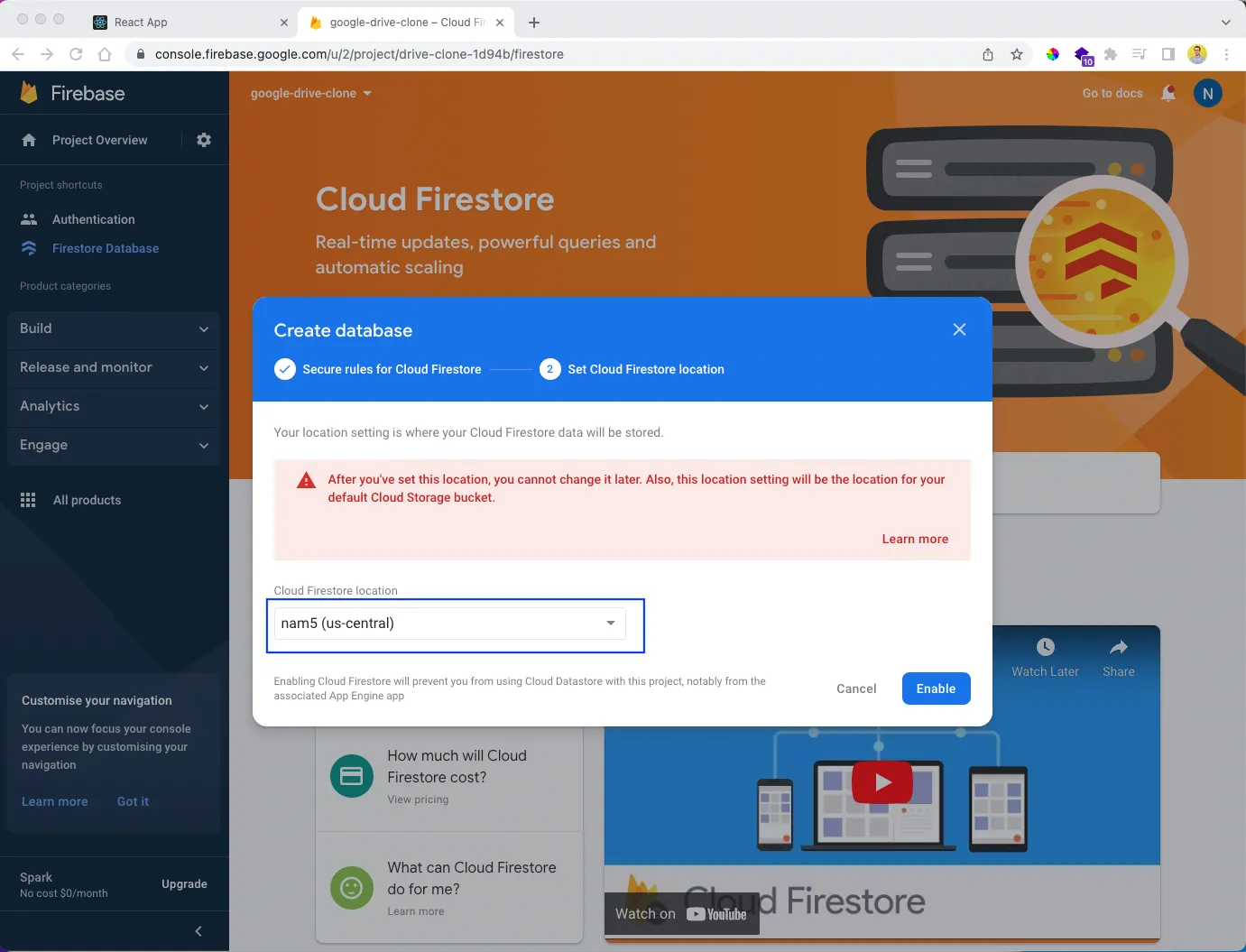This screenshot has width=1246, height=952.
Task: Click the All products grid icon
Action: (x=28, y=500)
